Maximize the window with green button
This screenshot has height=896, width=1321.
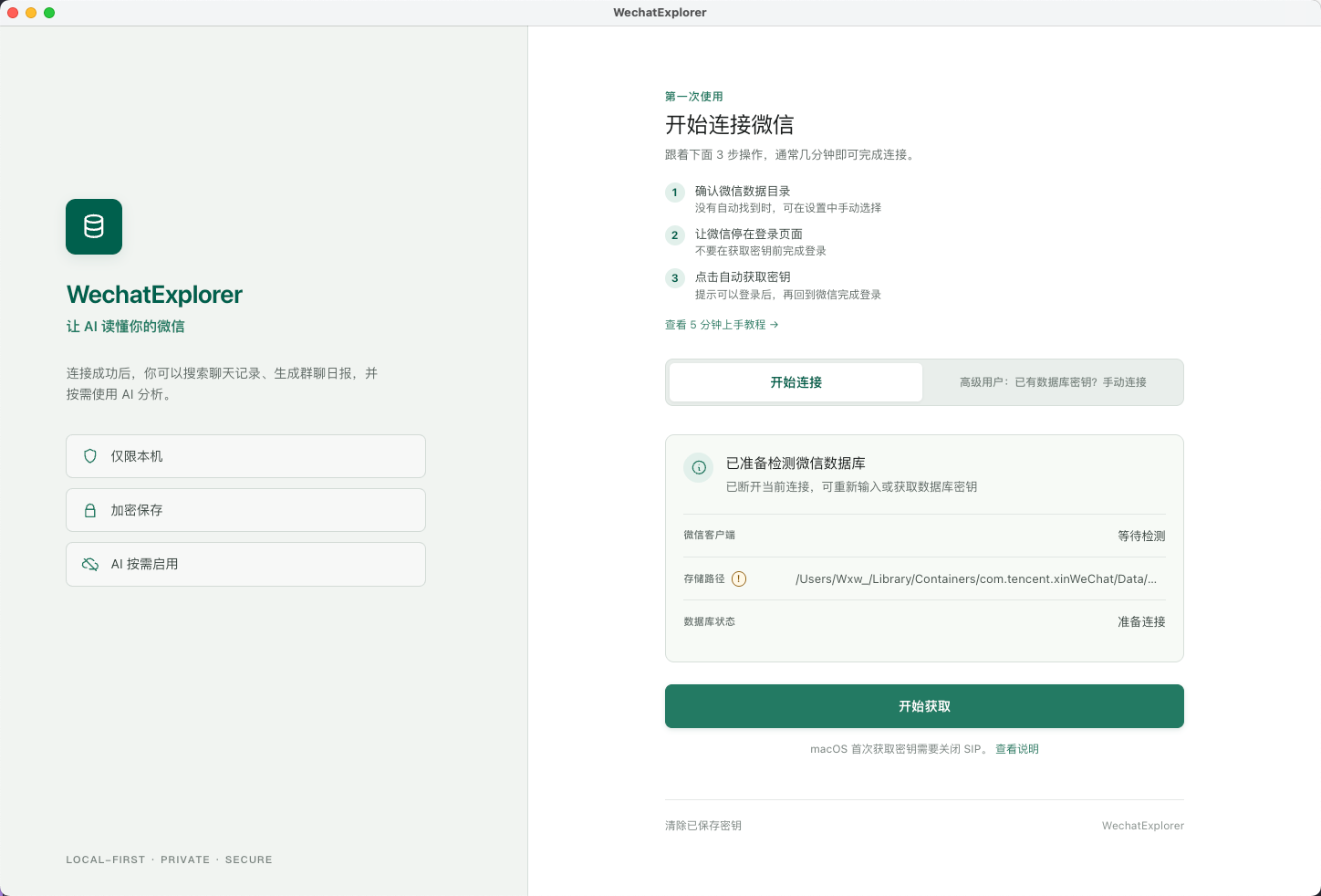[49, 13]
